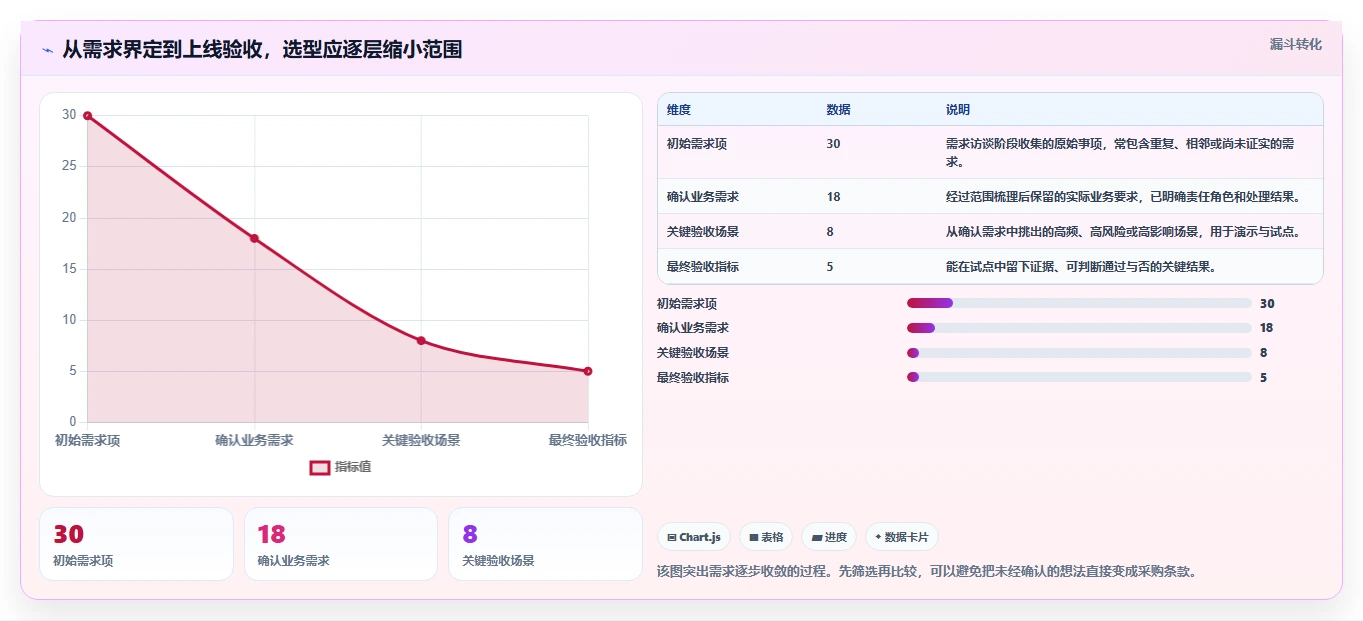Click the table data cell showing 30

coord(834,144)
